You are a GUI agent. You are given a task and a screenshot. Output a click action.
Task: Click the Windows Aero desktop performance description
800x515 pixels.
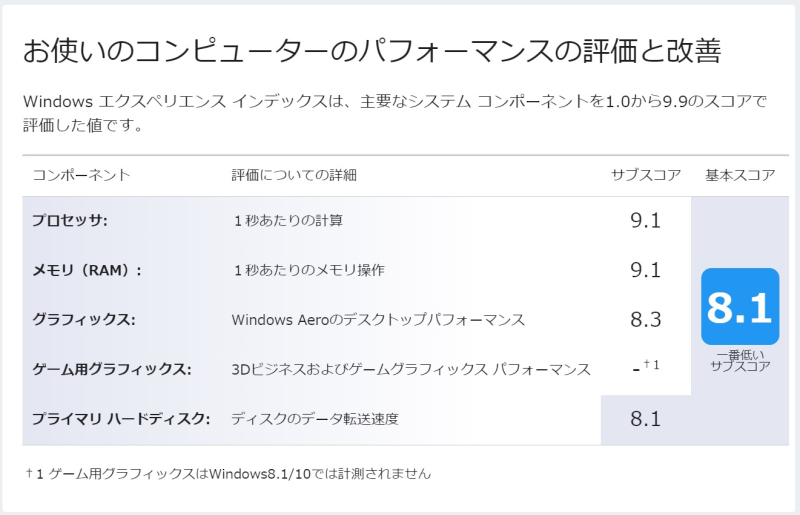(x=378, y=320)
